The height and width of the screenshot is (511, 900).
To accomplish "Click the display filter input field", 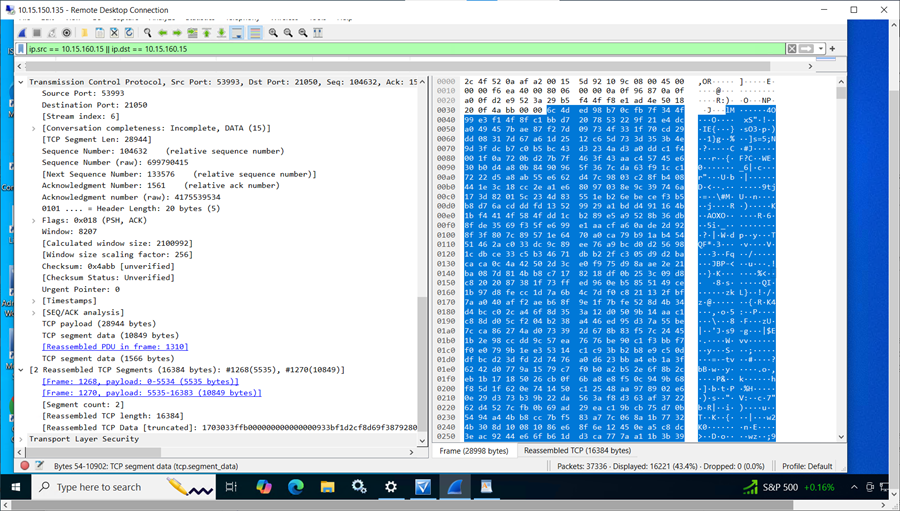I will 406,49.
